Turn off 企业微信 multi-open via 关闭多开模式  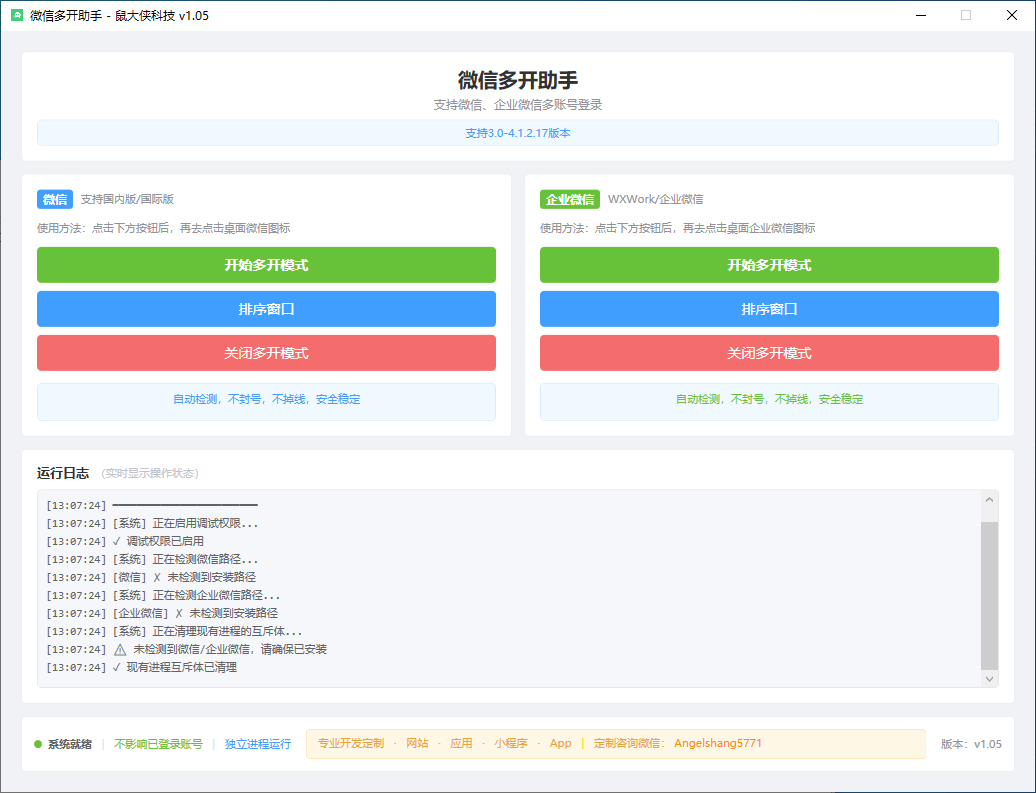pos(769,353)
